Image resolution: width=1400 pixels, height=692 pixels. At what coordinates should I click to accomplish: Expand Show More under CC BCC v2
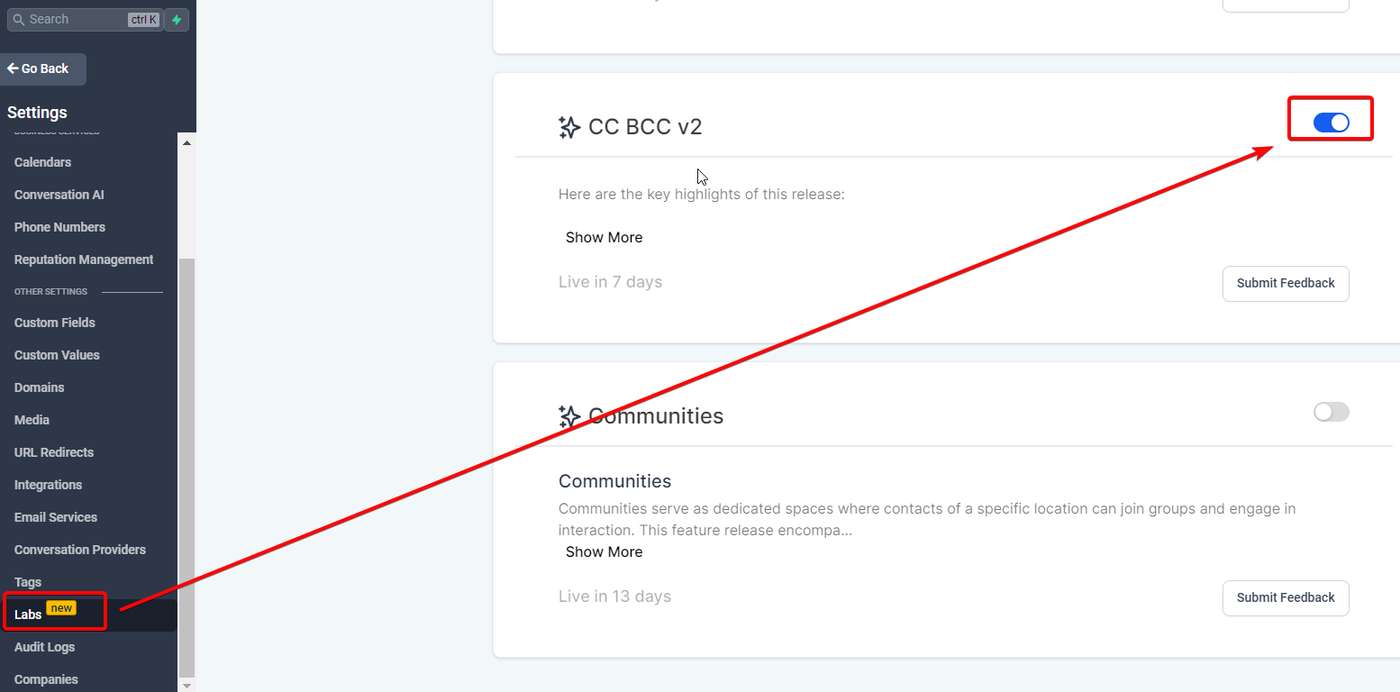pos(604,237)
